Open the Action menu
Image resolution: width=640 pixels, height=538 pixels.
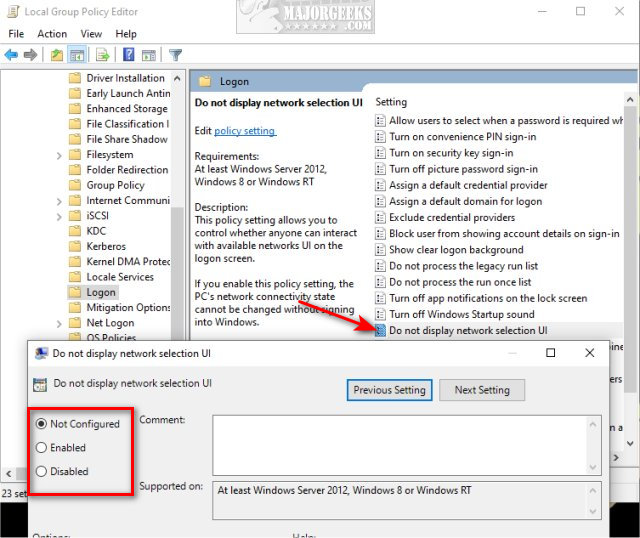[52, 34]
